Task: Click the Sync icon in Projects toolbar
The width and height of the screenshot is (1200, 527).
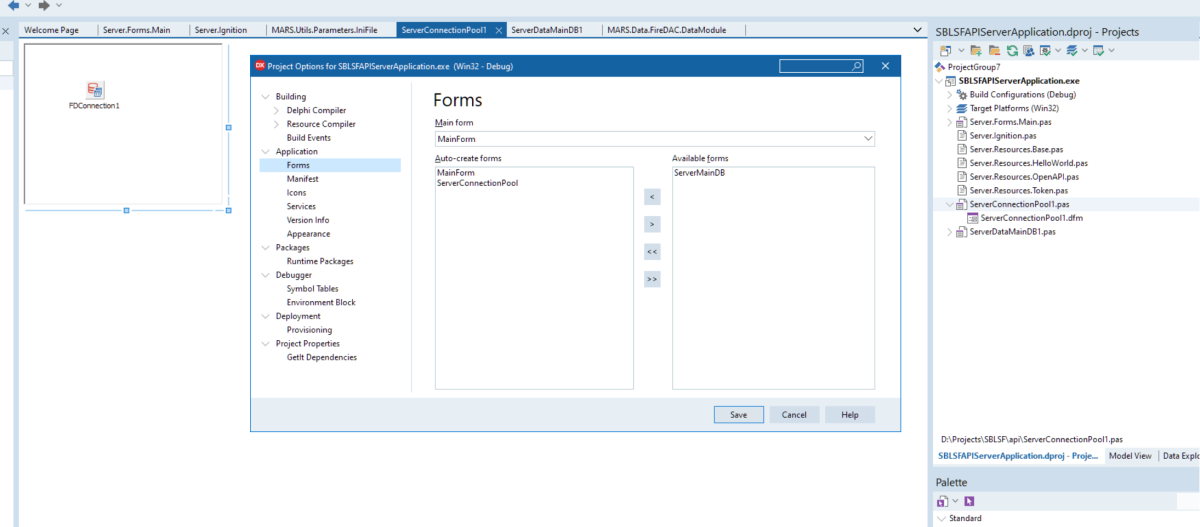Action: pos(1027,50)
